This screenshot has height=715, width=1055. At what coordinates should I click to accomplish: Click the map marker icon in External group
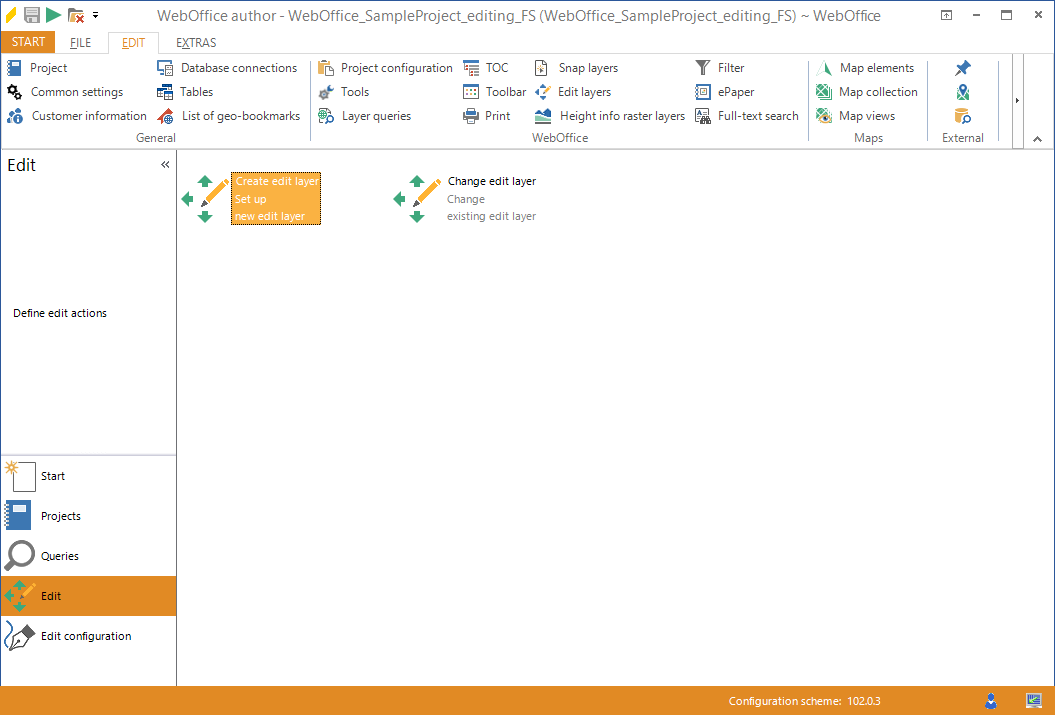coord(963,92)
